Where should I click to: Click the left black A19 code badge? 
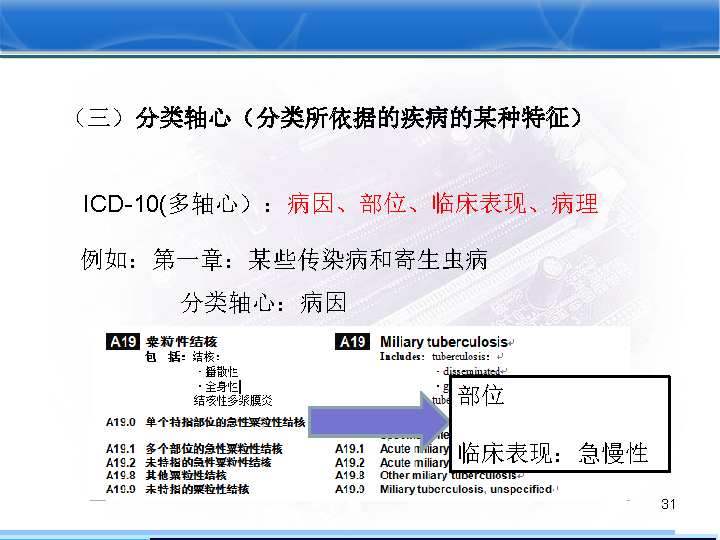point(122,342)
